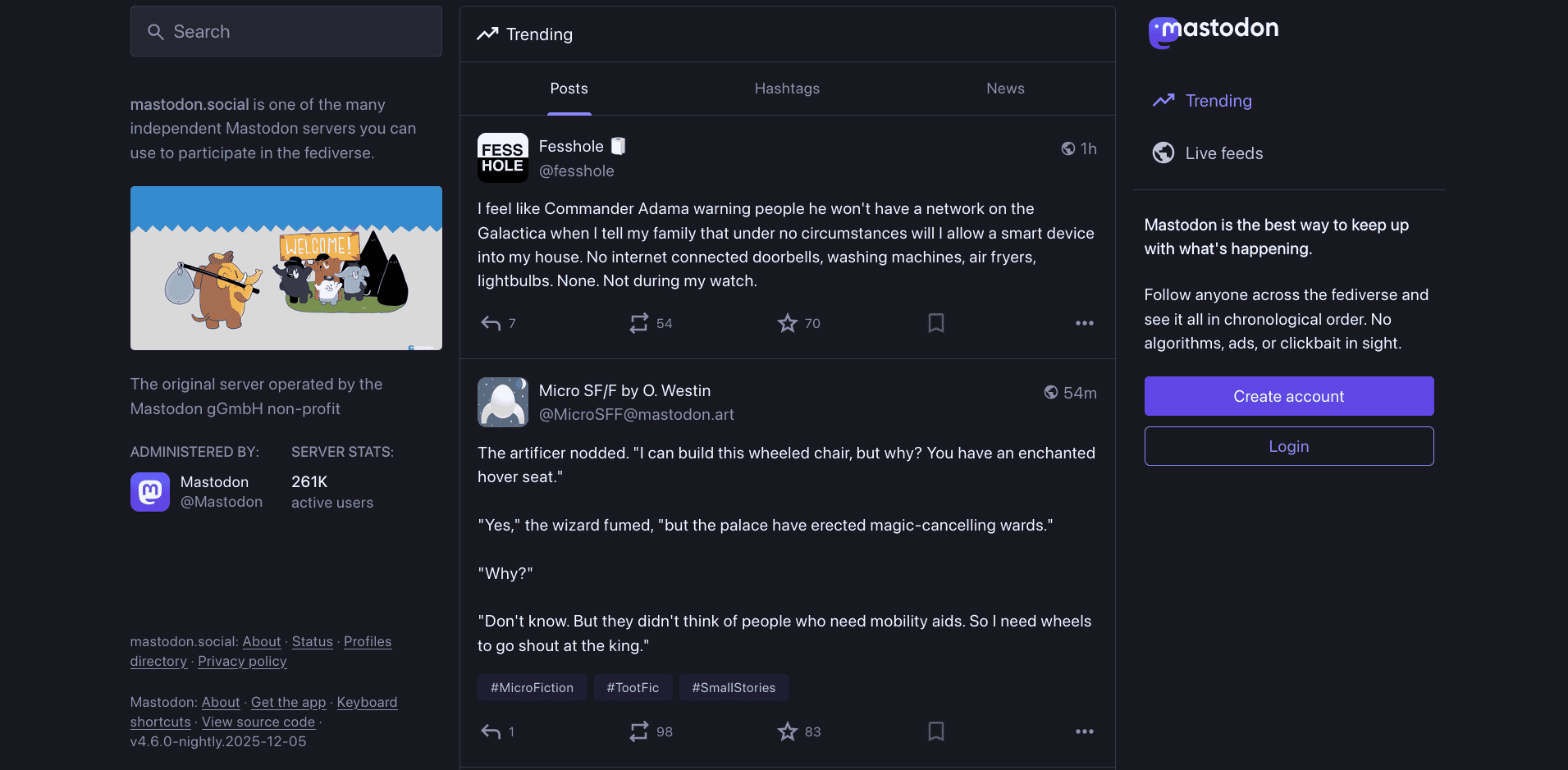Open the three-dot menu on Fesshole's post
This screenshot has width=1568, height=770.
coord(1084,323)
